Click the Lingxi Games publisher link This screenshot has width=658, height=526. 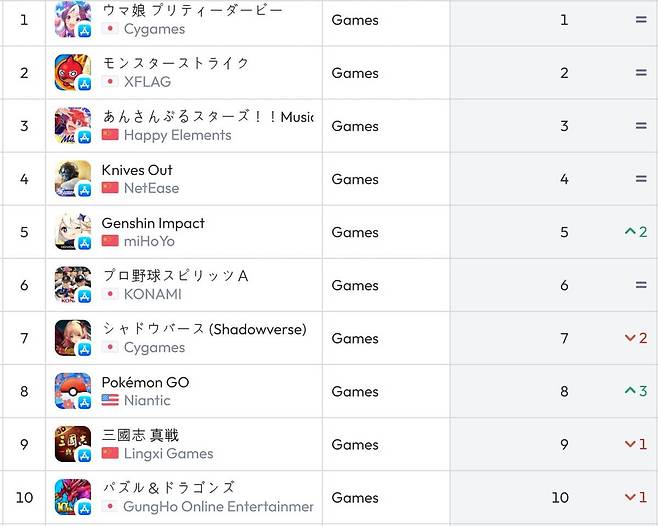[x=168, y=453]
